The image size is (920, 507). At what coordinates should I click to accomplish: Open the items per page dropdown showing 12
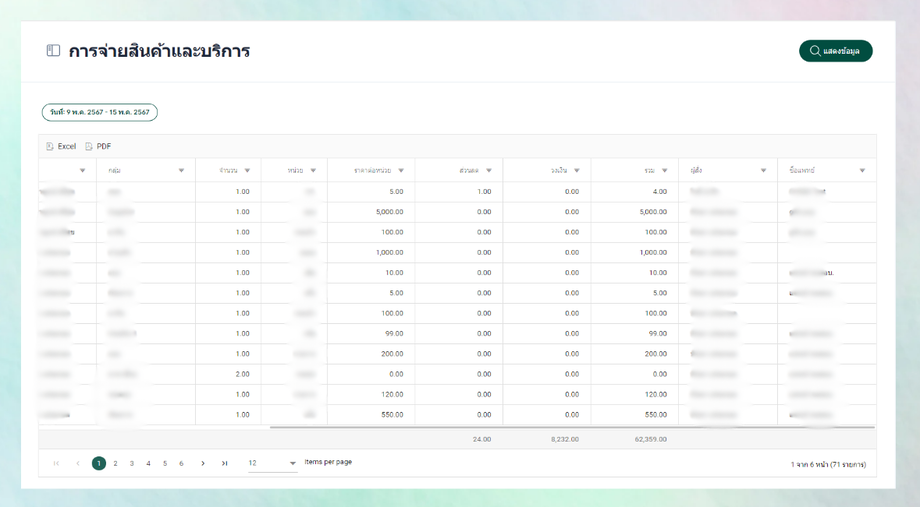[x=272, y=463]
